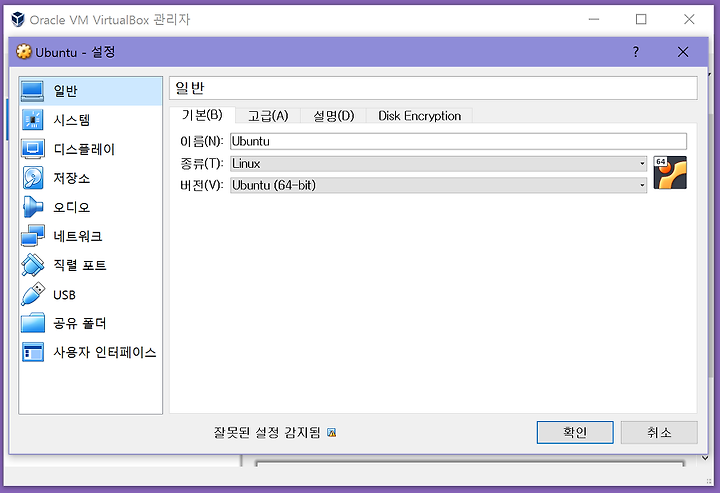The height and width of the screenshot is (493, 720).
Task: Open the 네트워크 computers icon
Action: (x=33, y=236)
